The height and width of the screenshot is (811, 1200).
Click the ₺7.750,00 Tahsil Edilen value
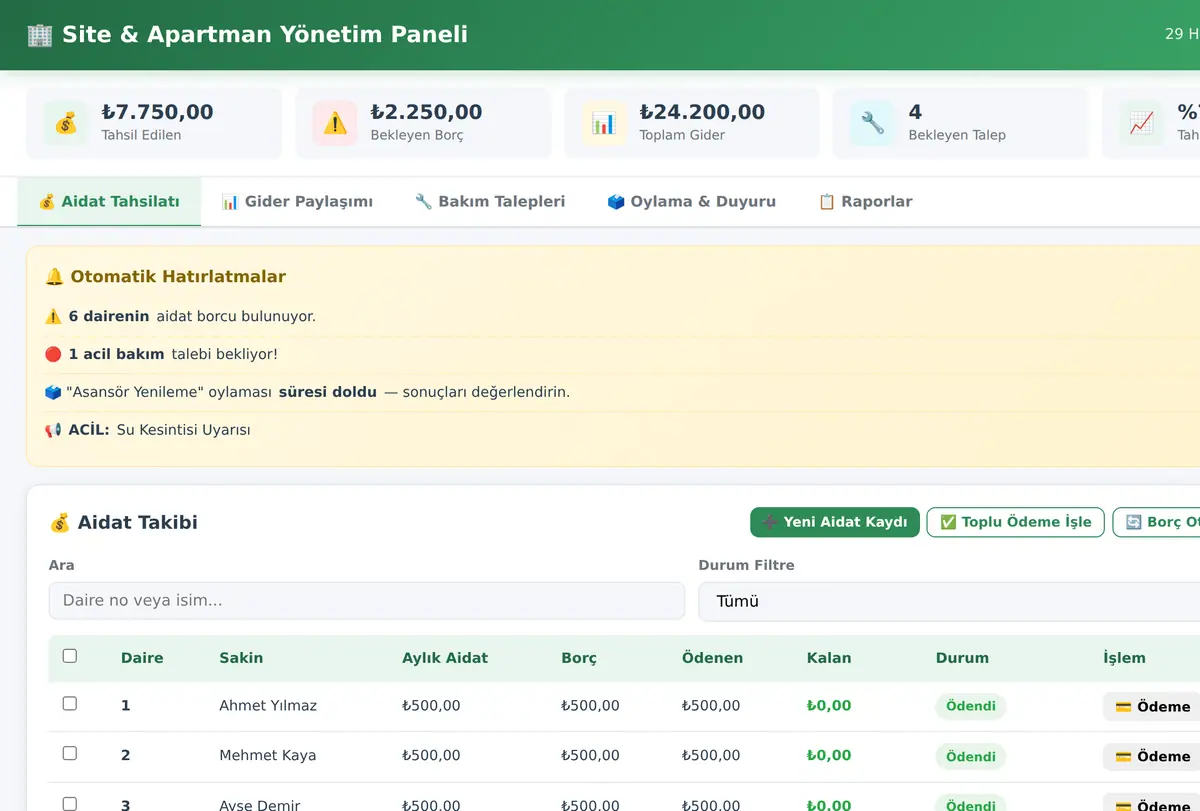(157, 112)
